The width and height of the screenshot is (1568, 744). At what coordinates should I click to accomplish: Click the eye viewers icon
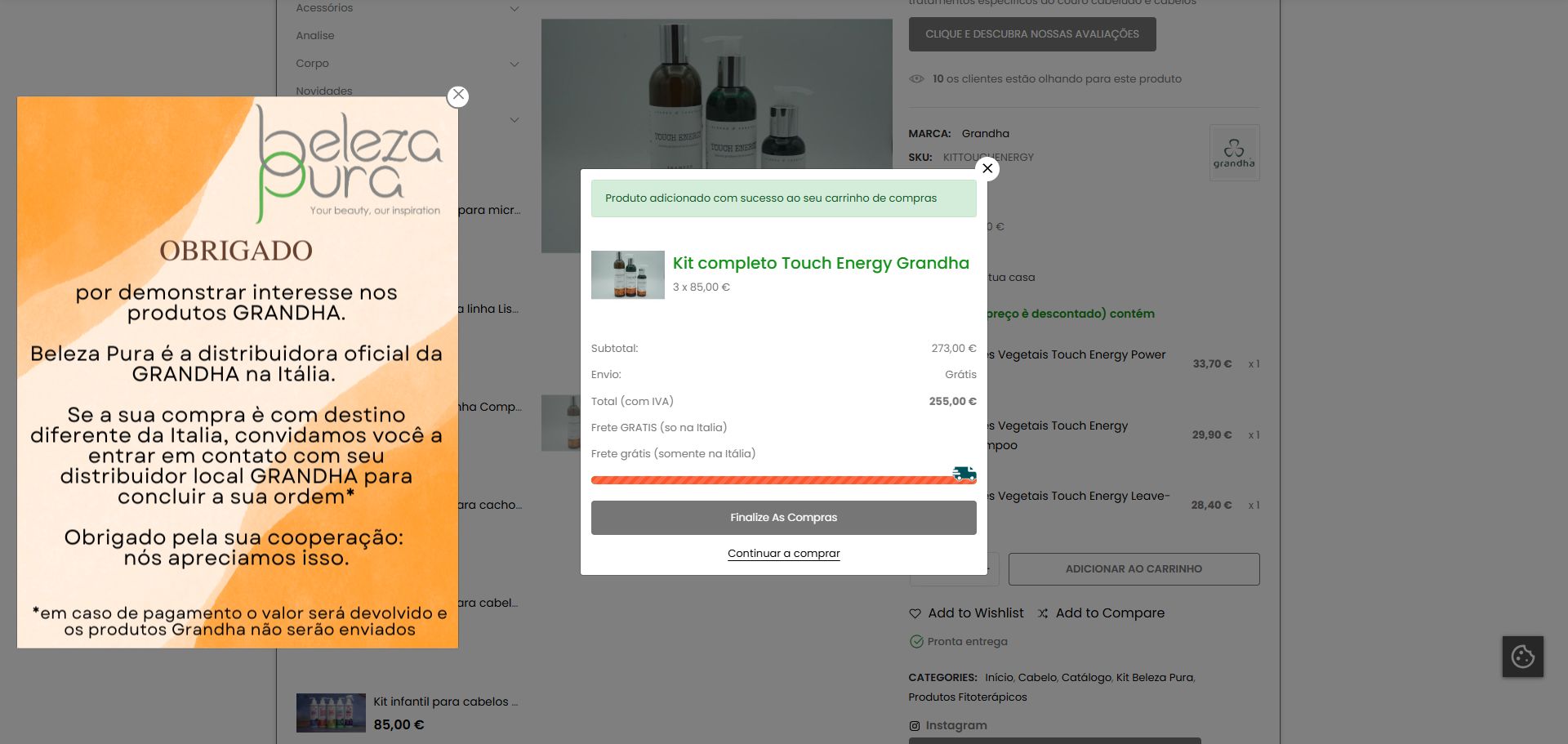(x=916, y=79)
